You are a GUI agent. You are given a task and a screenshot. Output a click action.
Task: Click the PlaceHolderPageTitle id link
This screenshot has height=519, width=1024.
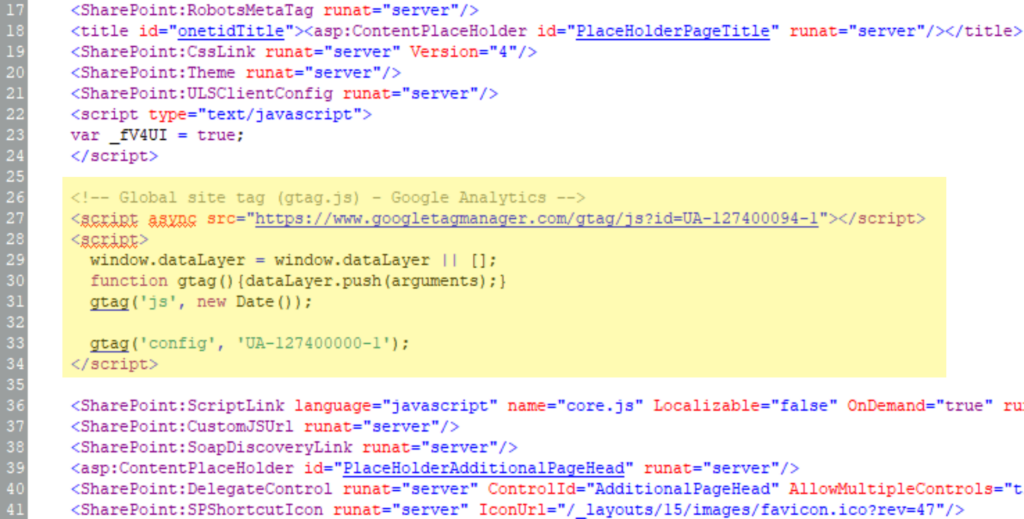coord(673,31)
